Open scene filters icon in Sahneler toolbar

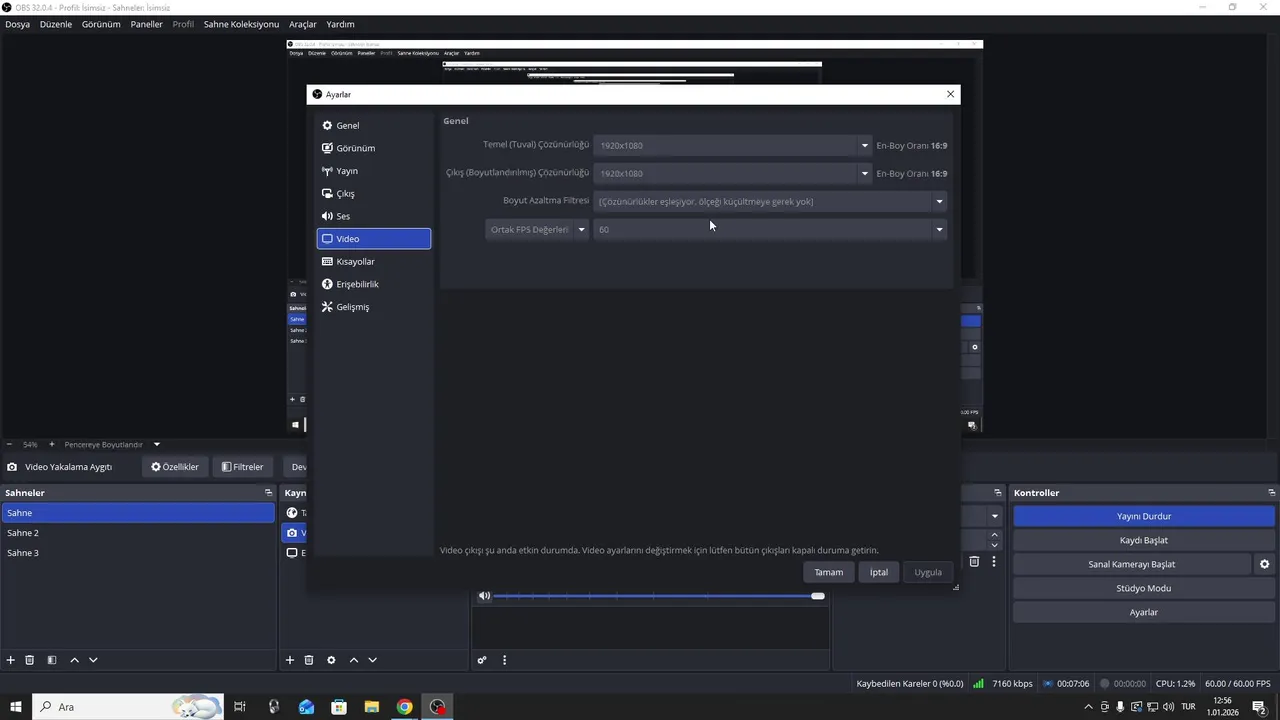coord(52,660)
